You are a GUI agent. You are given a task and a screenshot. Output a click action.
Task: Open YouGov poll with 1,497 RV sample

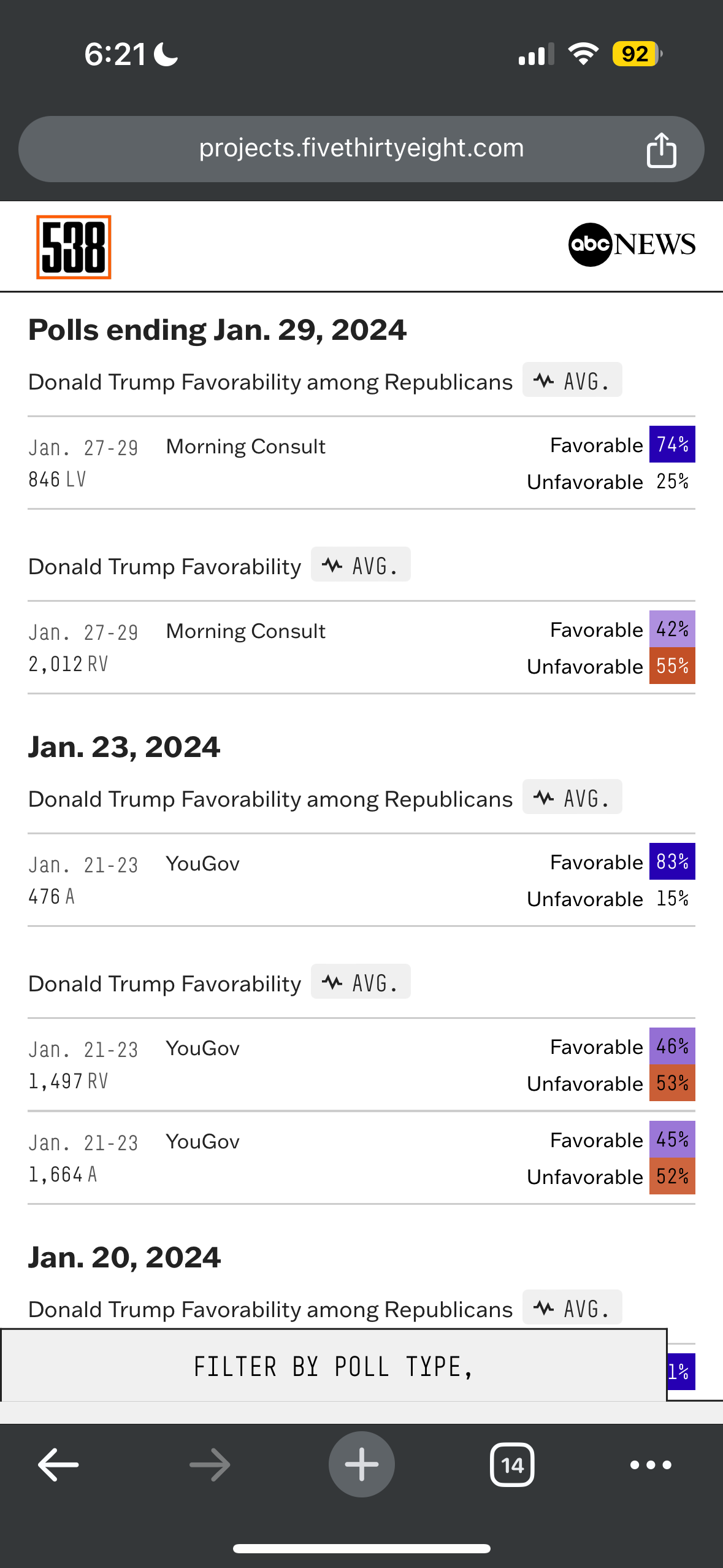tap(202, 1048)
